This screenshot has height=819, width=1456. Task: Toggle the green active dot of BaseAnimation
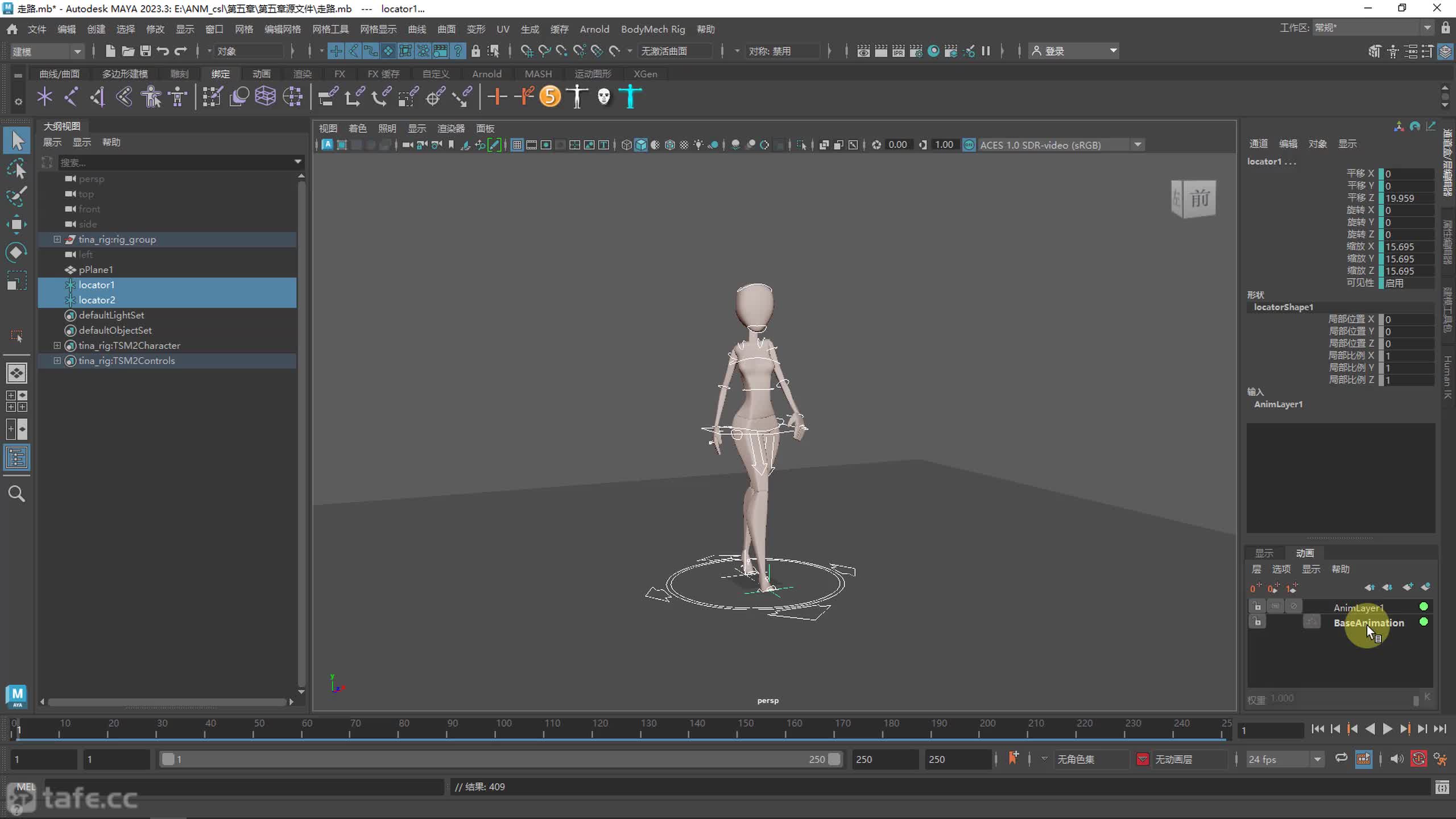[1424, 622]
